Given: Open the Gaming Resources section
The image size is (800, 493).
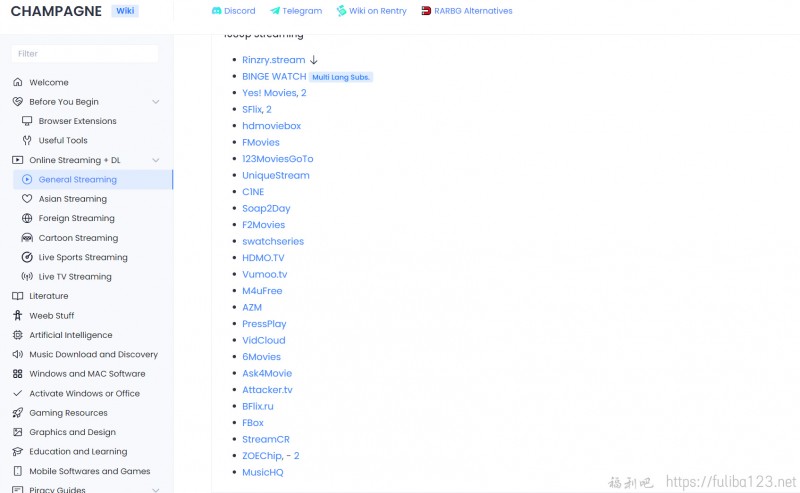Looking at the screenshot, I should click(x=68, y=413).
